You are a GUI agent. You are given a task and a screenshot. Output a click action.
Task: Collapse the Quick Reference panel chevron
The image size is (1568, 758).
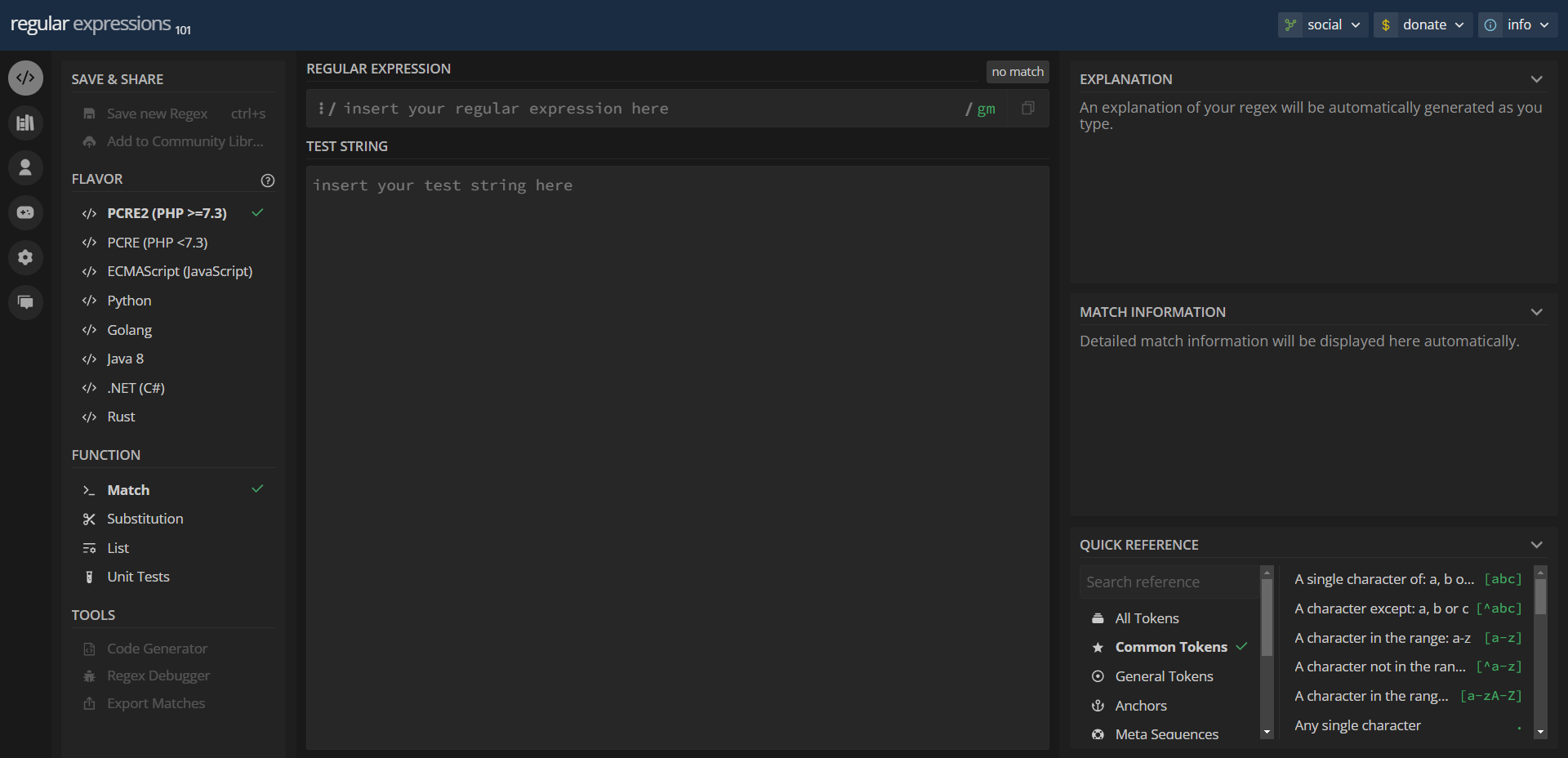click(x=1536, y=545)
